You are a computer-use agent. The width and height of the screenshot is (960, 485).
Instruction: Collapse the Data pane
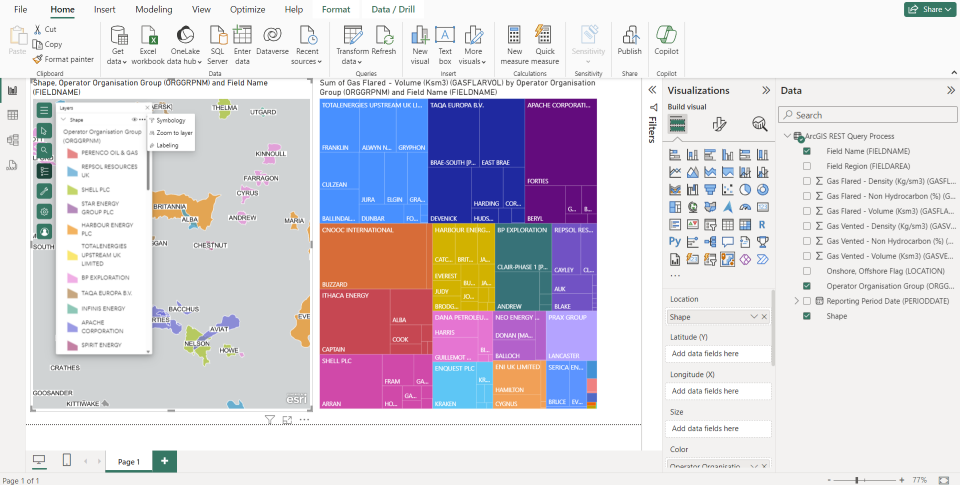coord(951,90)
